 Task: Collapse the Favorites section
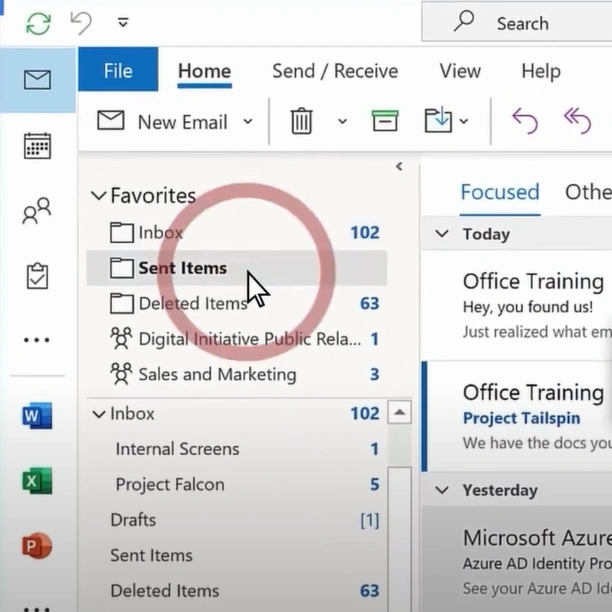(x=98, y=196)
